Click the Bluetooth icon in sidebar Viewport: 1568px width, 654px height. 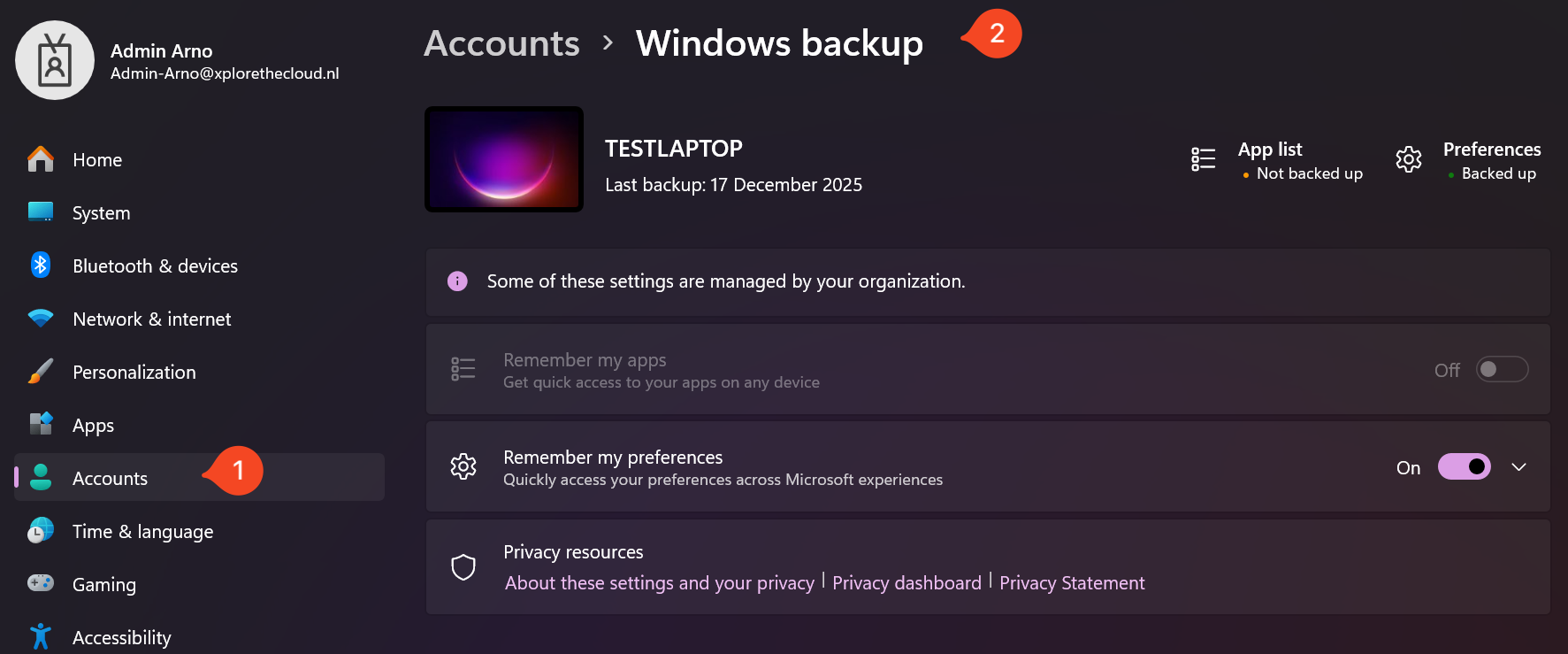pos(41,265)
